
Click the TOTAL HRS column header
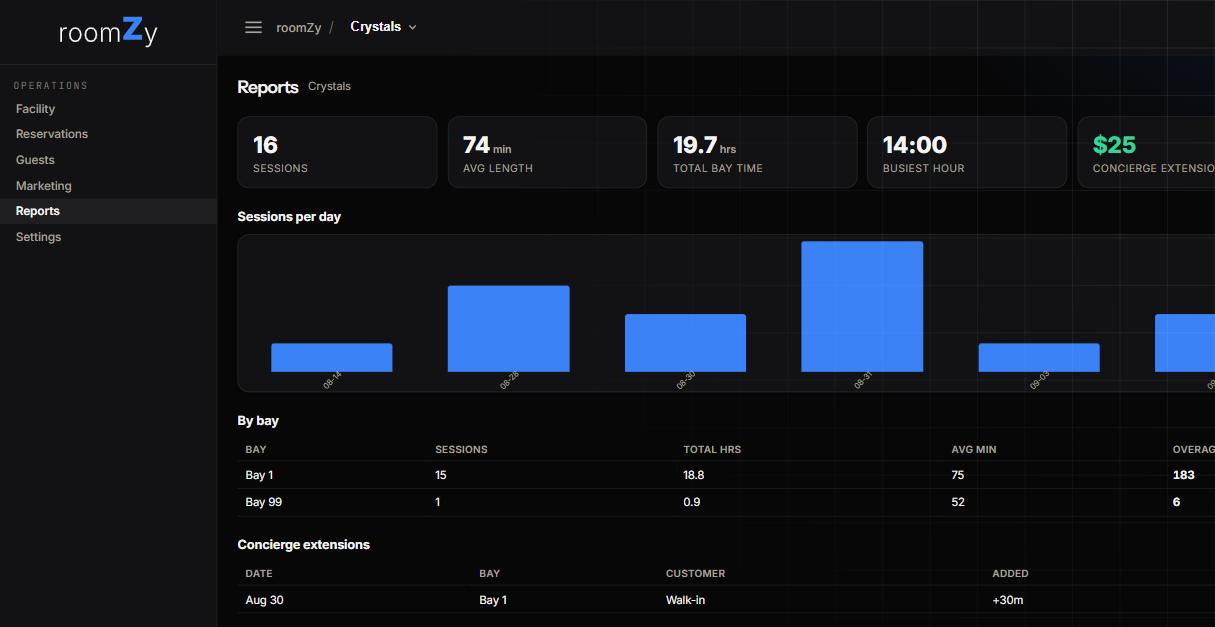tap(712, 450)
